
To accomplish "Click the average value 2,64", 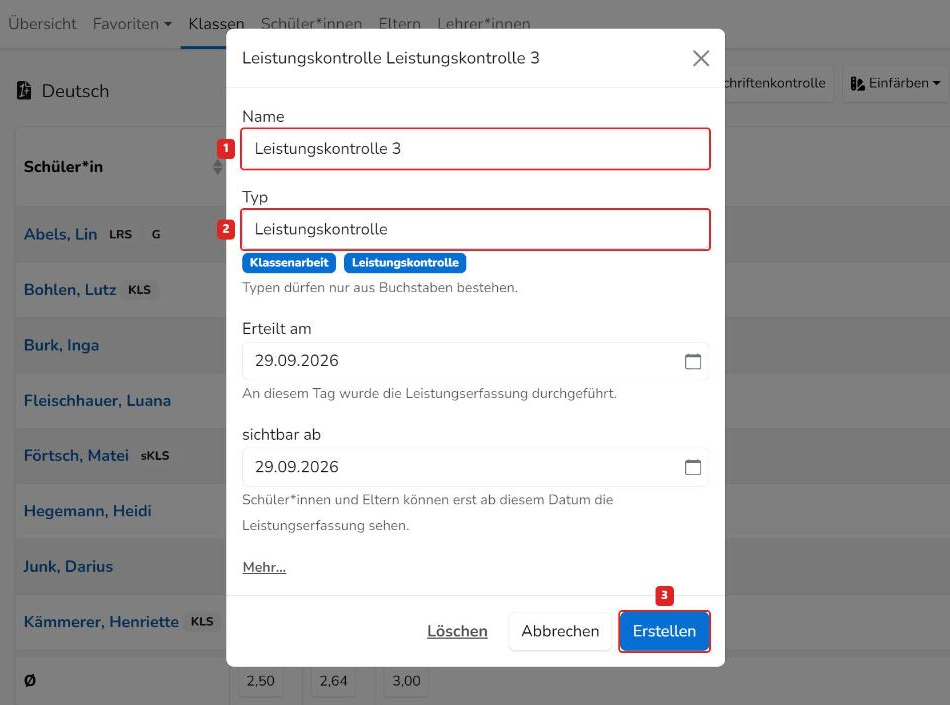I will point(333,681).
